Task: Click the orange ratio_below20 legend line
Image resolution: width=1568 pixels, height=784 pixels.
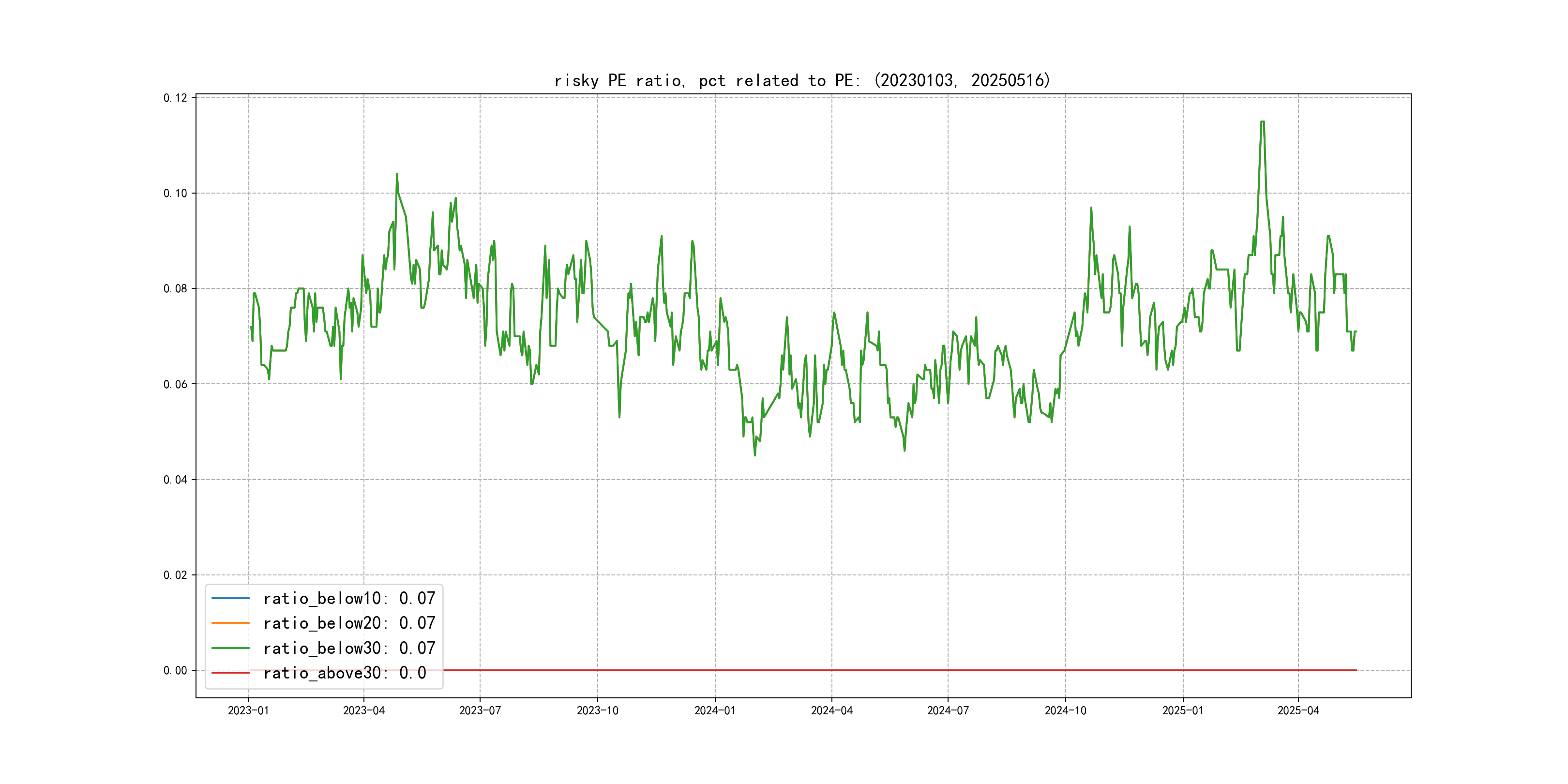Action: (230, 623)
